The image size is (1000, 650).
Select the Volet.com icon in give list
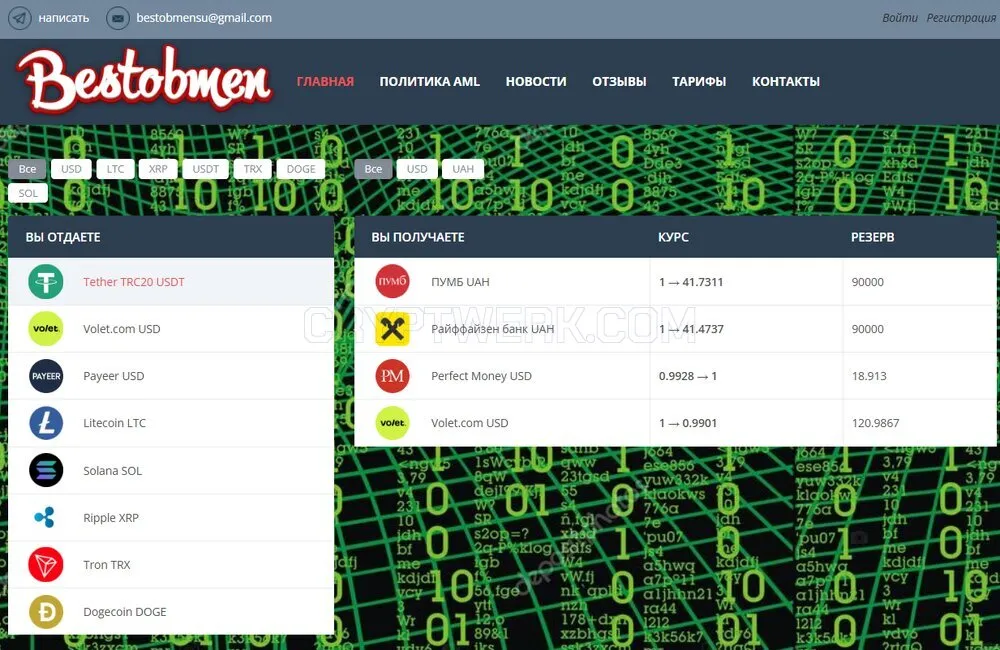click(46, 329)
